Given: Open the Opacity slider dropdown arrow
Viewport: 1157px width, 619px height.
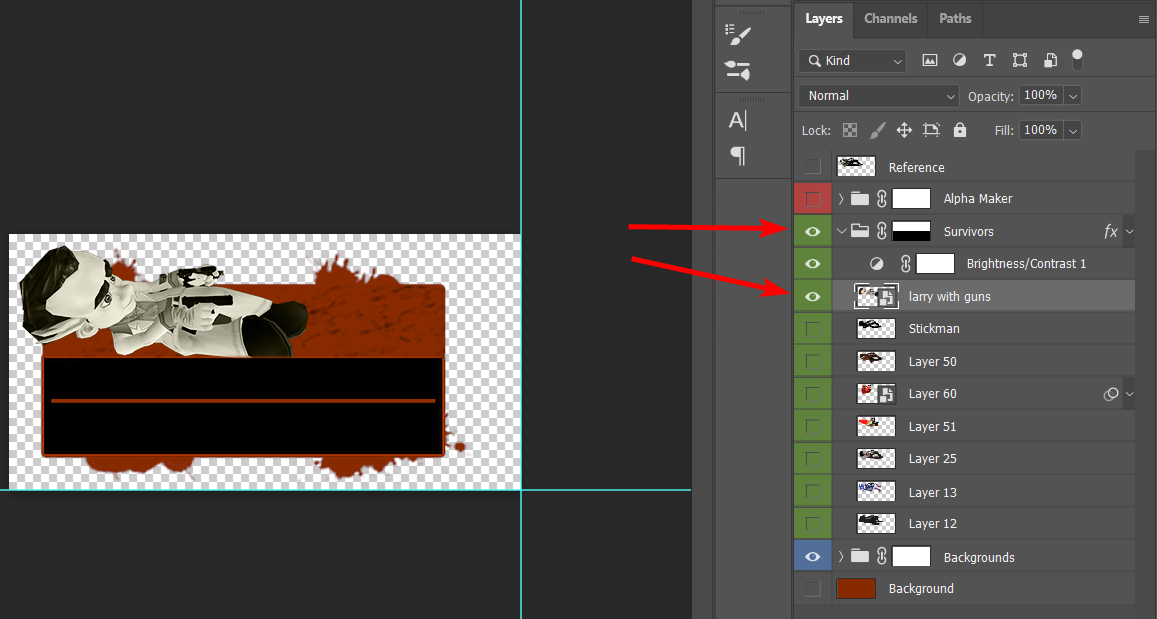Looking at the screenshot, I should [1073, 96].
